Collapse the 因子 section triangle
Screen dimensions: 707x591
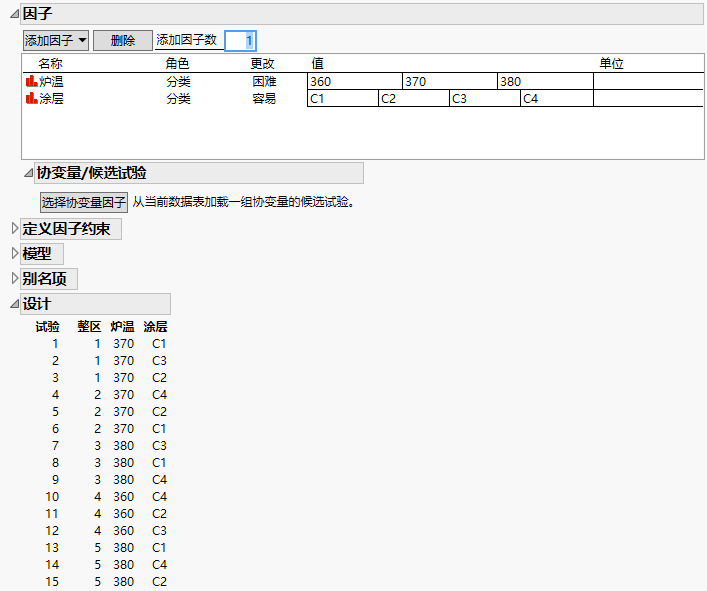coord(14,14)
